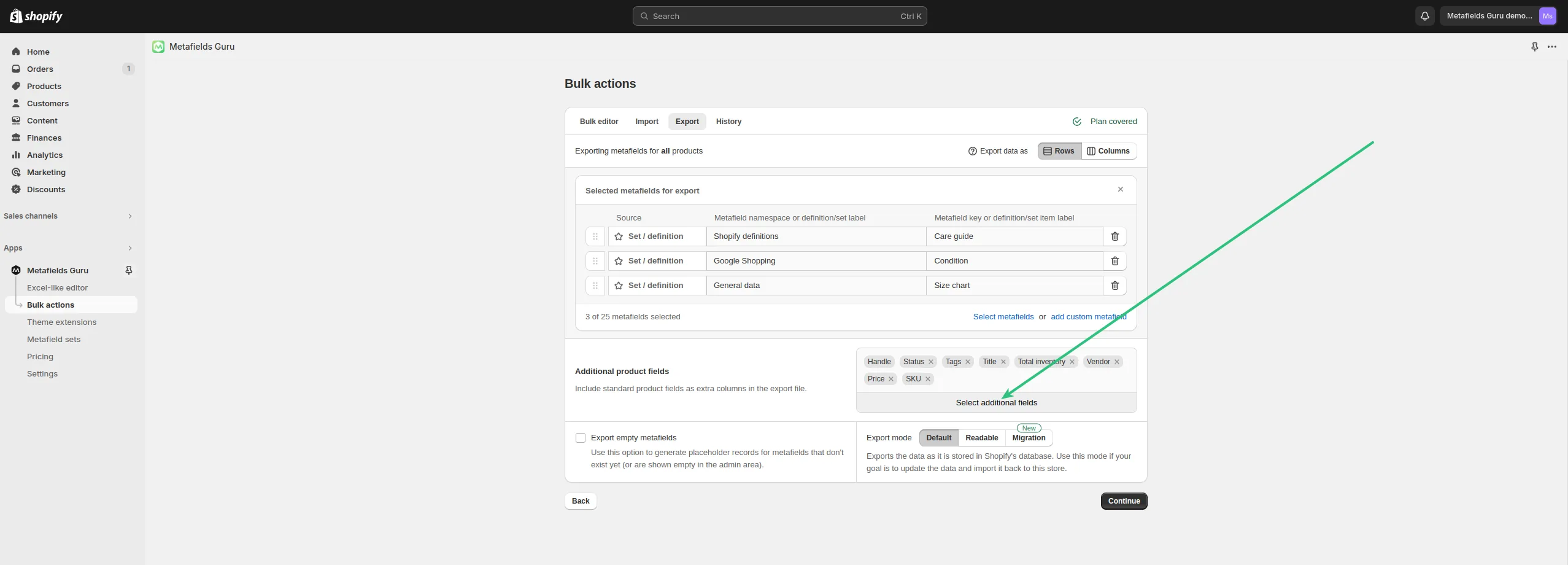Open Products in the sidebar
The height and width of the screenshot is (565, 1568).
pos(44,86)
